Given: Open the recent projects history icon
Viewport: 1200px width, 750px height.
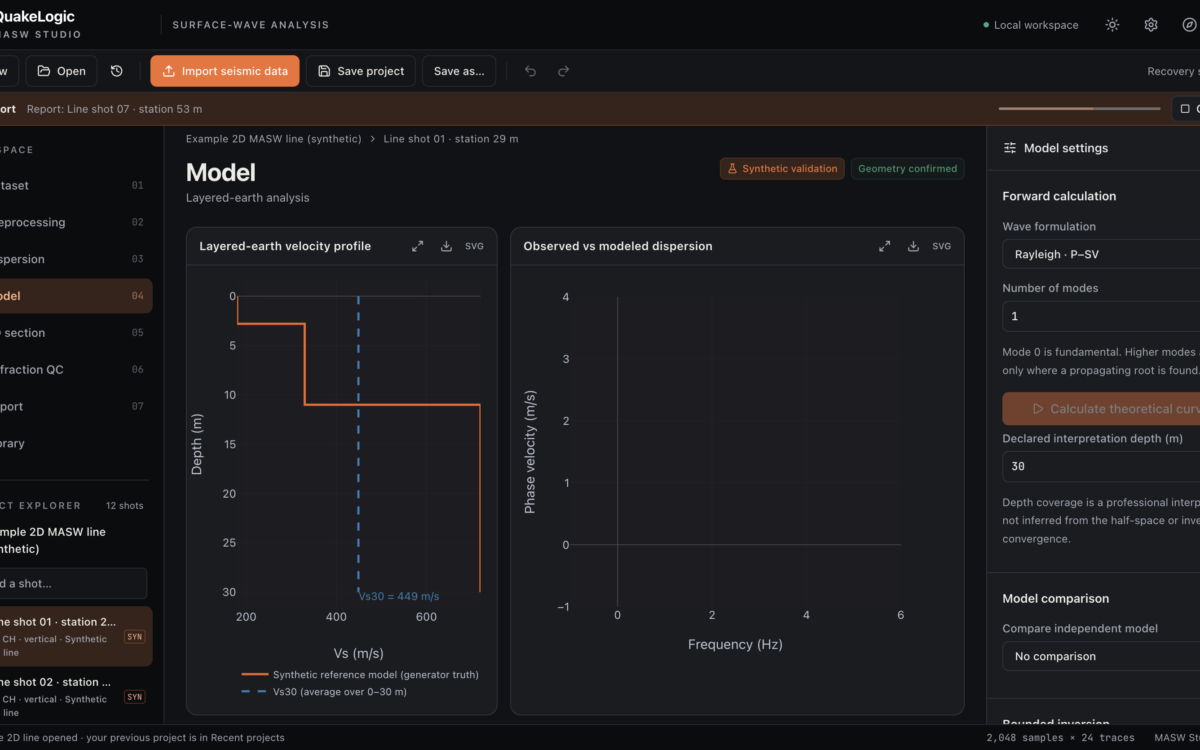Looking at the screenshot, I should [x=117, y=71].
